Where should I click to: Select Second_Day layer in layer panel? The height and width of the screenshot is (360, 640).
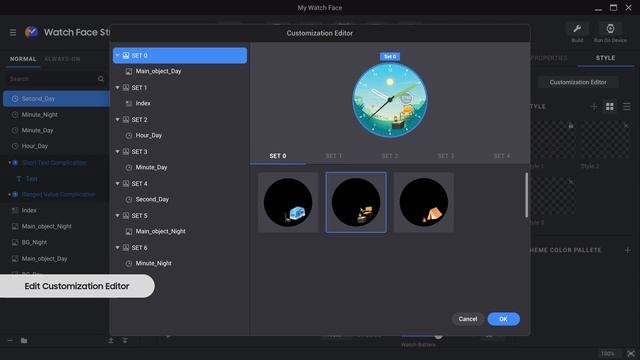coord(56,99)
